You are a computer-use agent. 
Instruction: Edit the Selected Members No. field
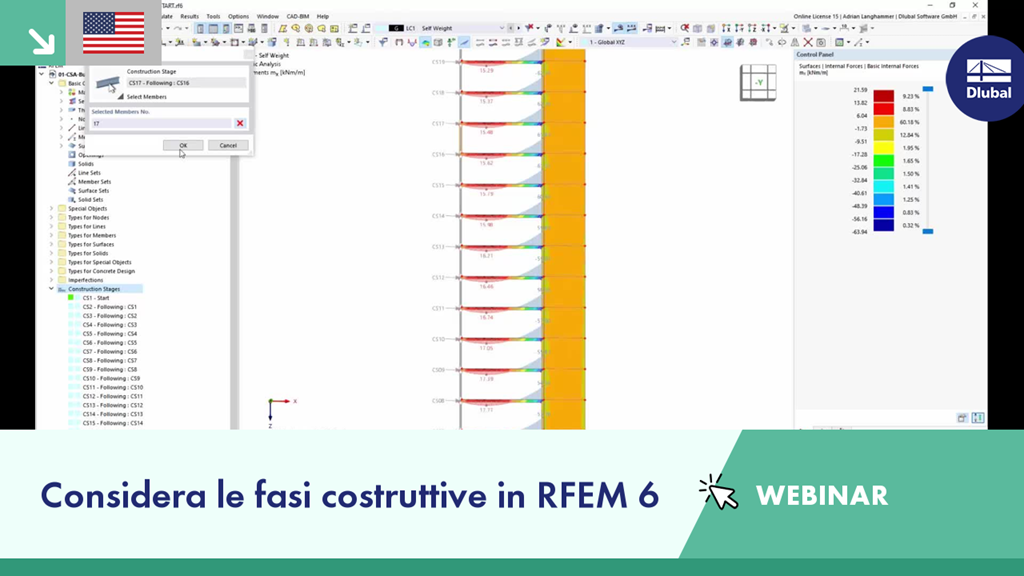[161, 123]
